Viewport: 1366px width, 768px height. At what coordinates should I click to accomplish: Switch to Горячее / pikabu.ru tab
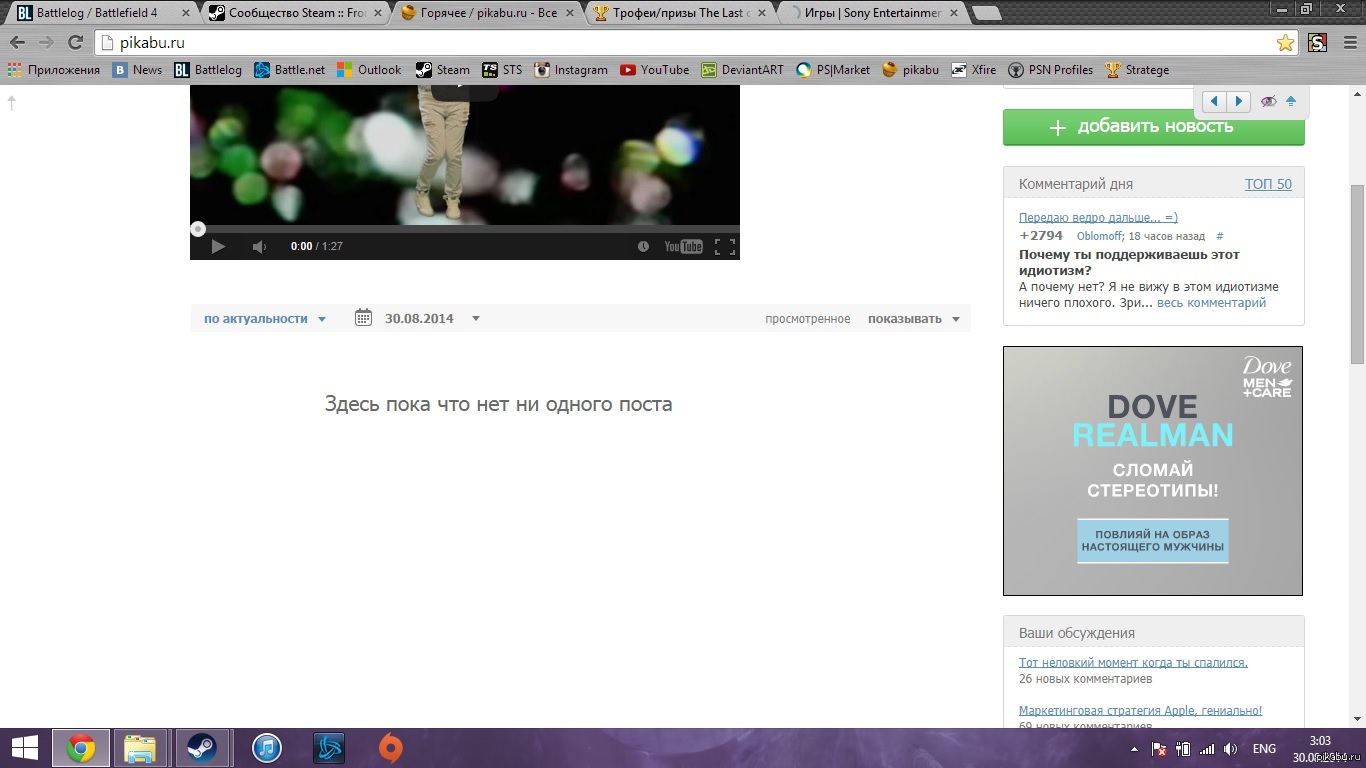click(486, 13)
